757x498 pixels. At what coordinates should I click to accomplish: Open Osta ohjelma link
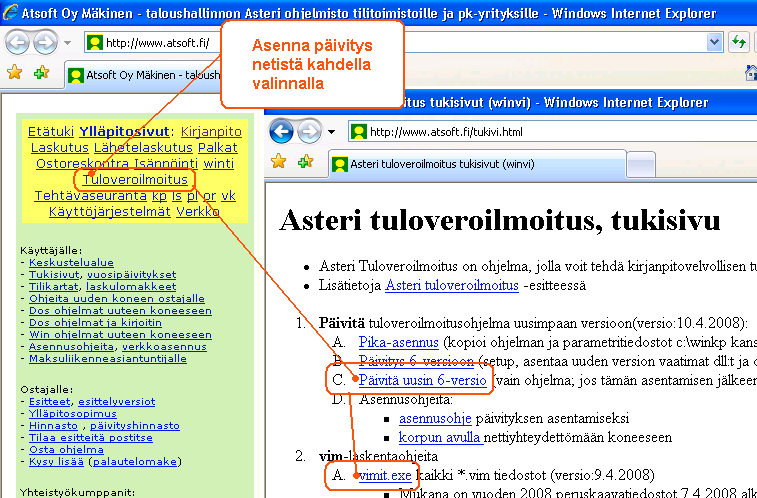click(66, 449)
